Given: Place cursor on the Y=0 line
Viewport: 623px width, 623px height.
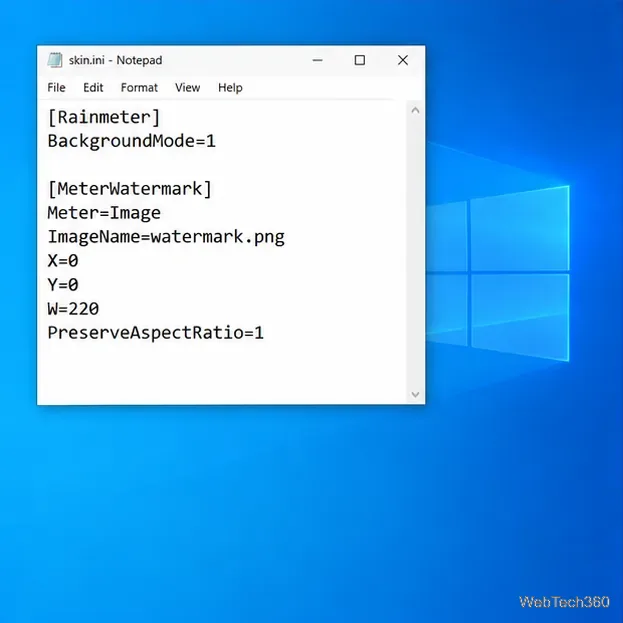Looking at the screenshot, I should pos(63,285).
